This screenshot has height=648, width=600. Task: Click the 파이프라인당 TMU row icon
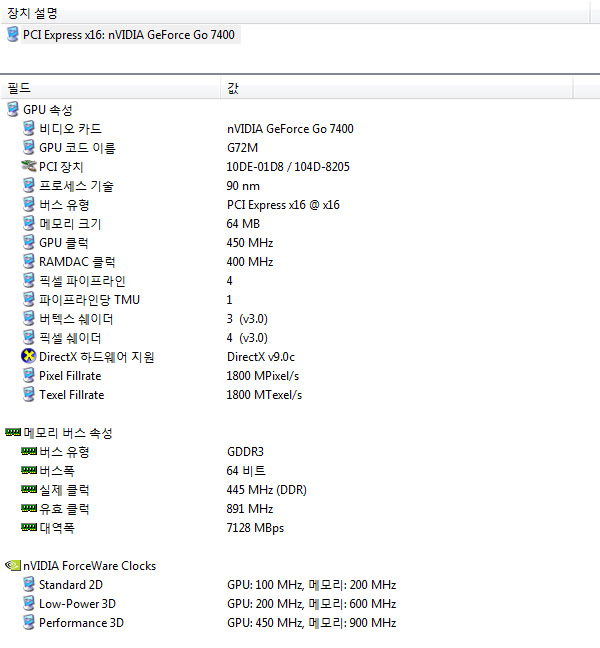(29, 300)
